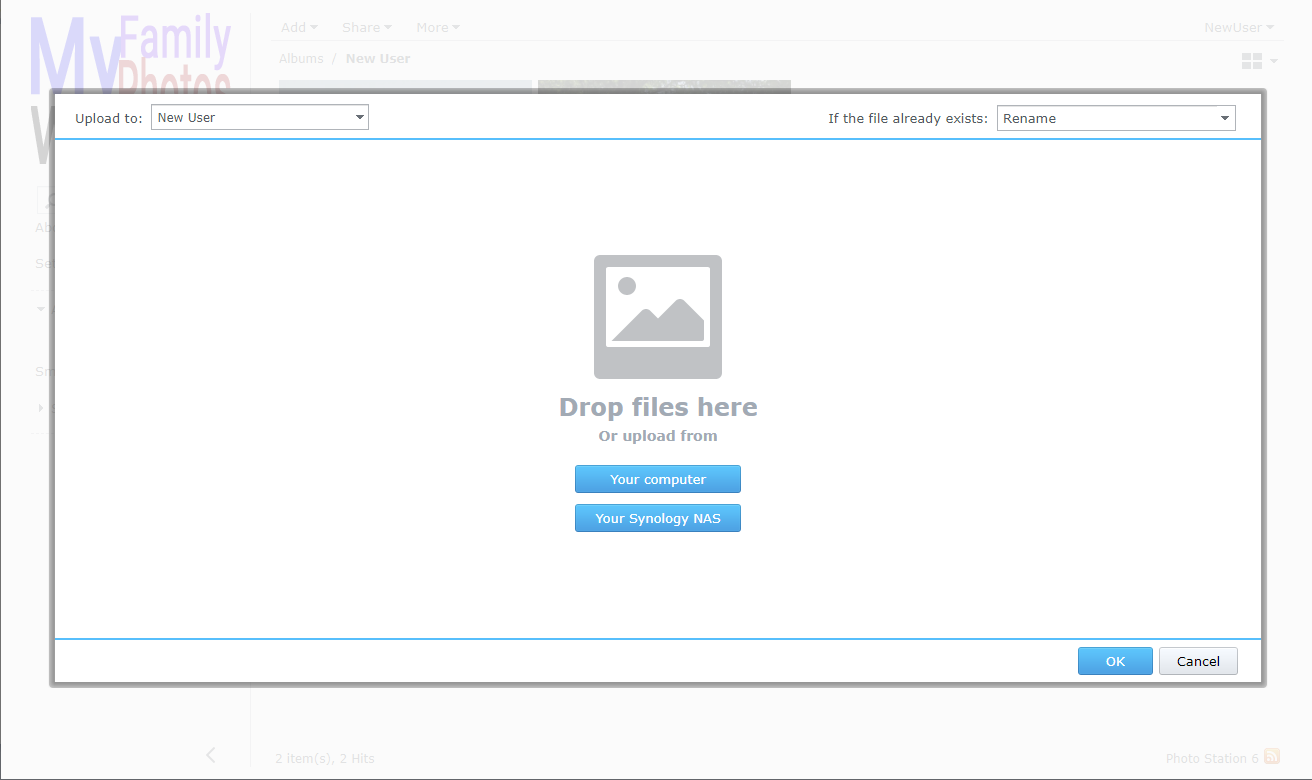Image resolution: width=1312 pixels, height=780 pixels.
Task: Click the My Family Photos logo
Action: pyautogui.click(x=130, y=53)
